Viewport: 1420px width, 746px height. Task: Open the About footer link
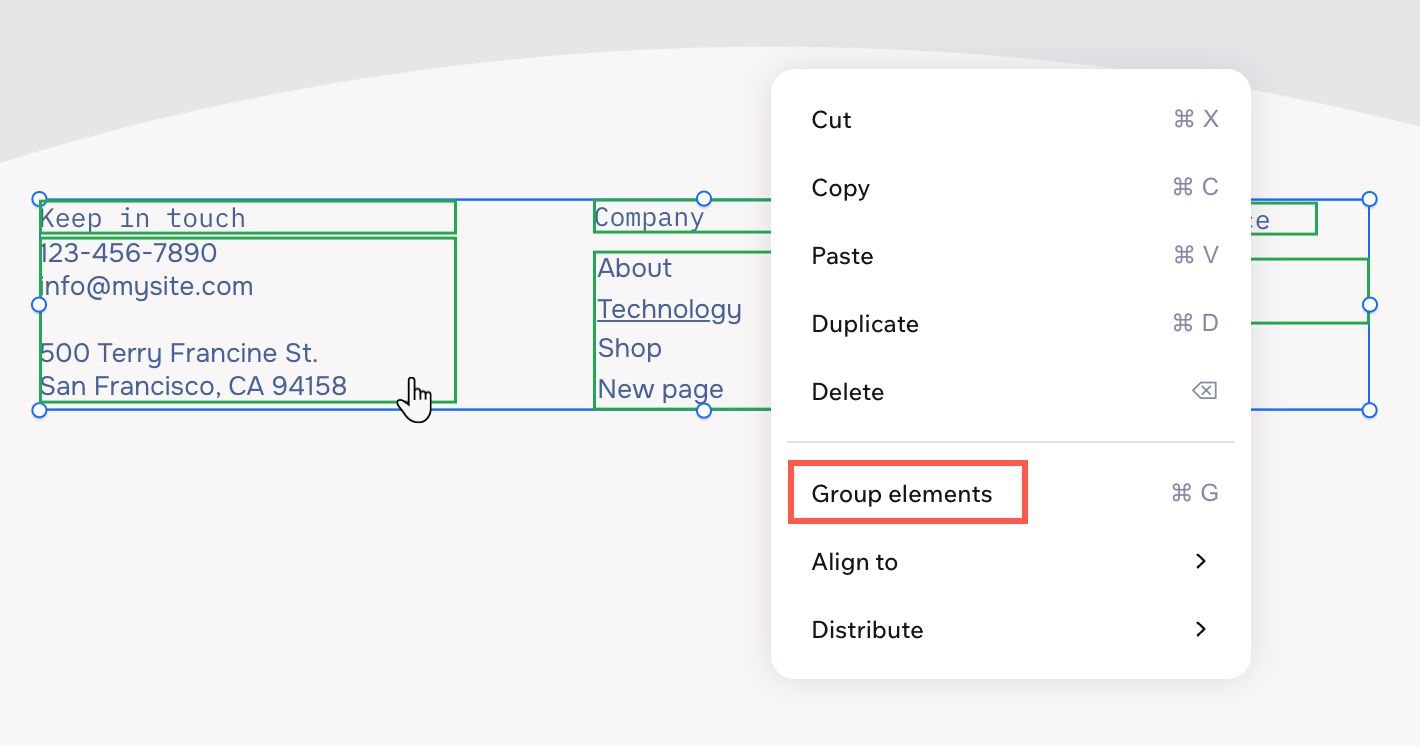pyautogui.click(x=634, y=268)
